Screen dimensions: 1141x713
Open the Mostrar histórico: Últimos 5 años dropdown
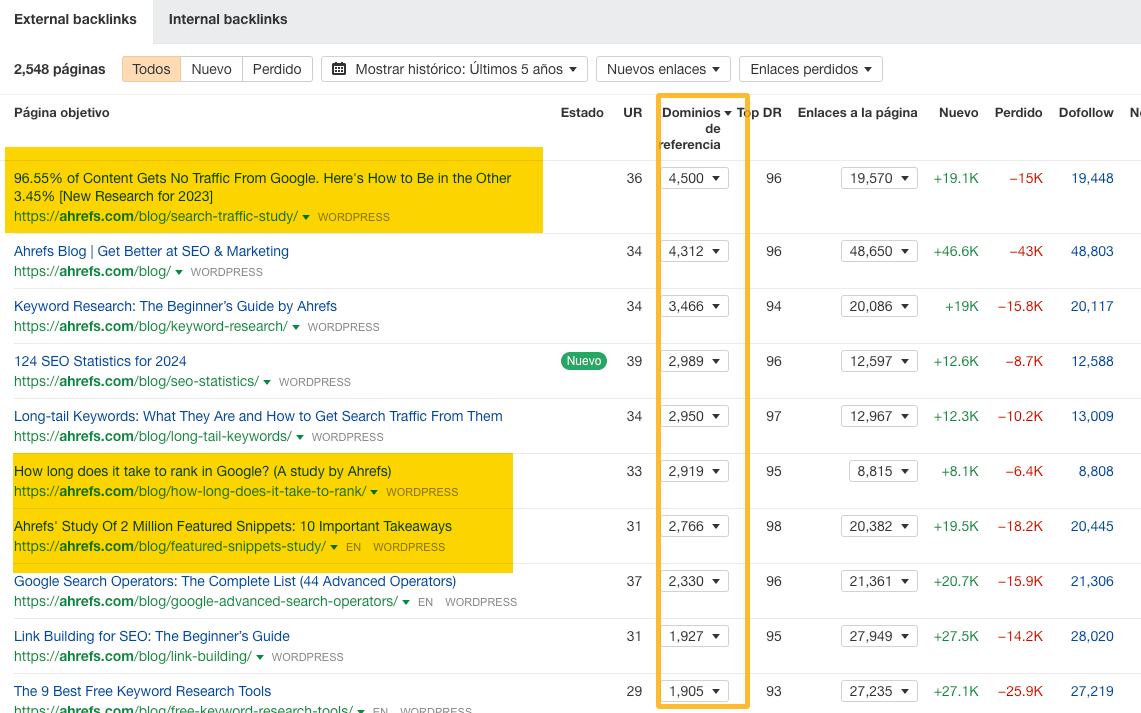453,69
